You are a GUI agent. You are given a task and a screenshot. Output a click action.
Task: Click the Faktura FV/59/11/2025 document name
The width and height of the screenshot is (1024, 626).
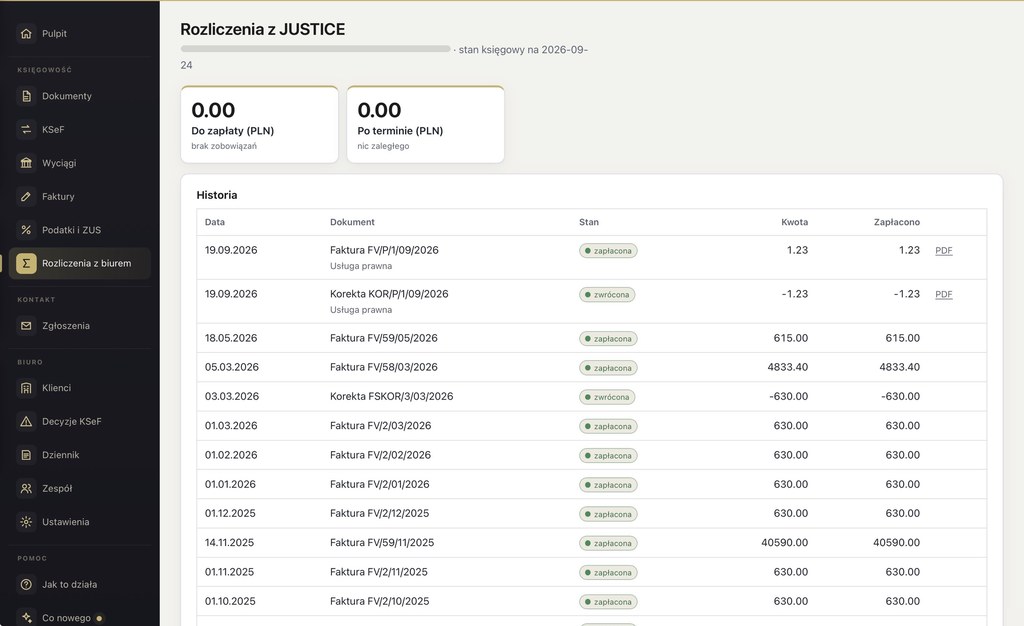pyautogui.click(x=382, y=542)
